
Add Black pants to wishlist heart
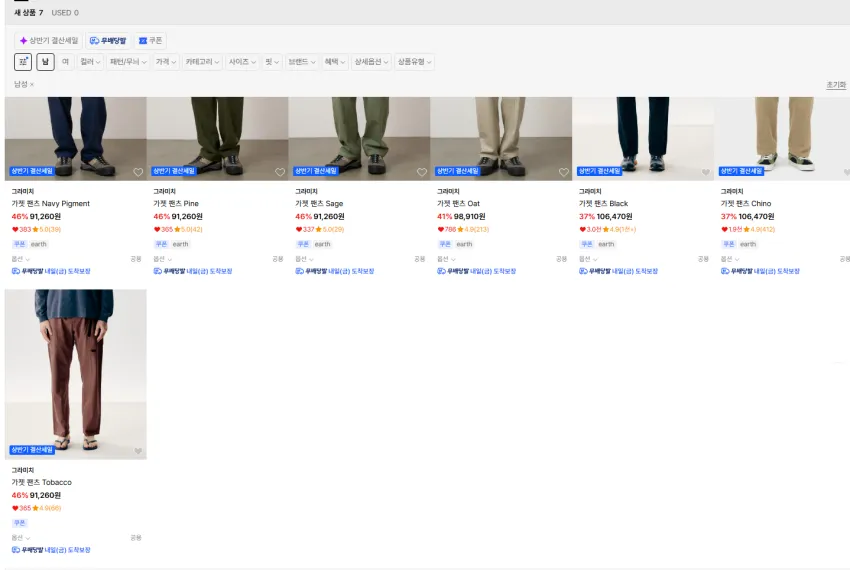click(705, 172)
